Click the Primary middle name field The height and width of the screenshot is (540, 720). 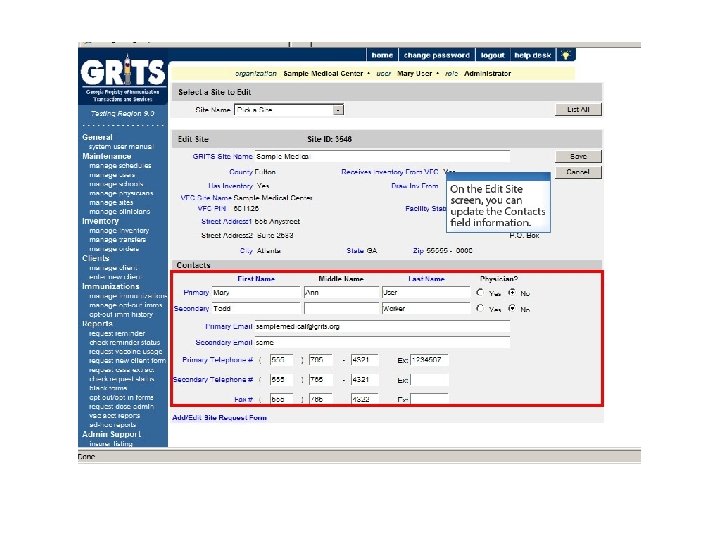(342, 292)
